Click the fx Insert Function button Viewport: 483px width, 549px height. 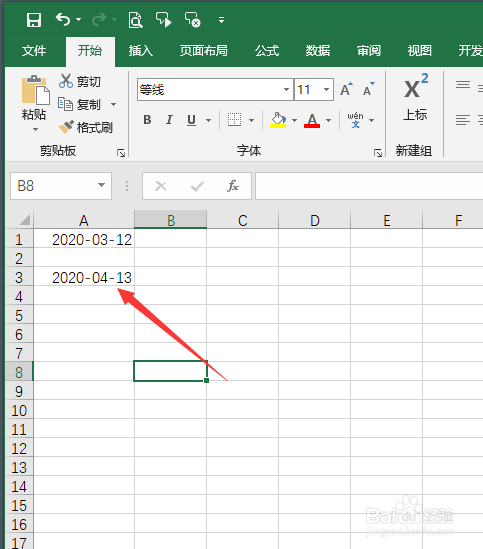click(233, 186)
